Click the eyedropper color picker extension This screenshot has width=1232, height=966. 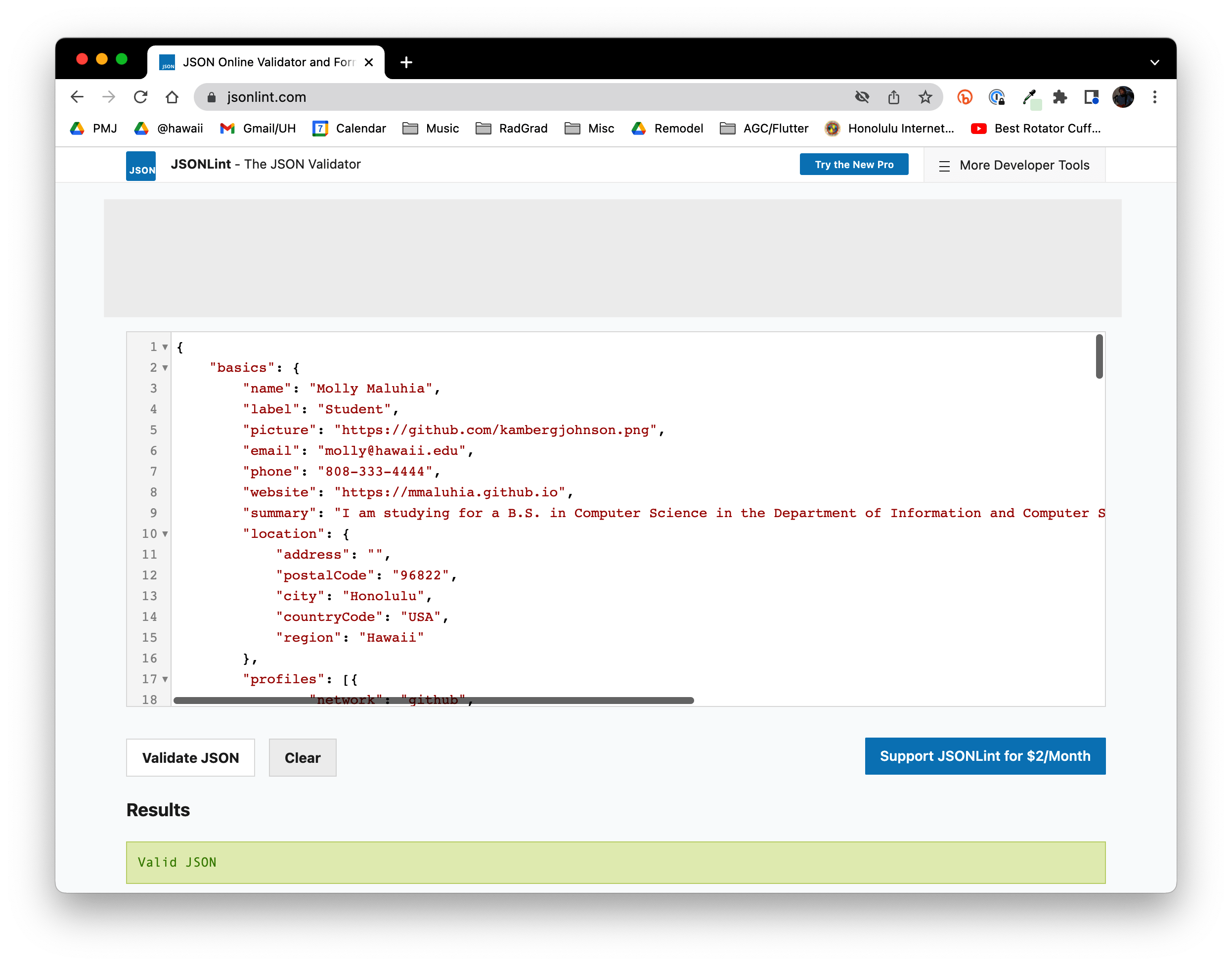point(1029,97)
